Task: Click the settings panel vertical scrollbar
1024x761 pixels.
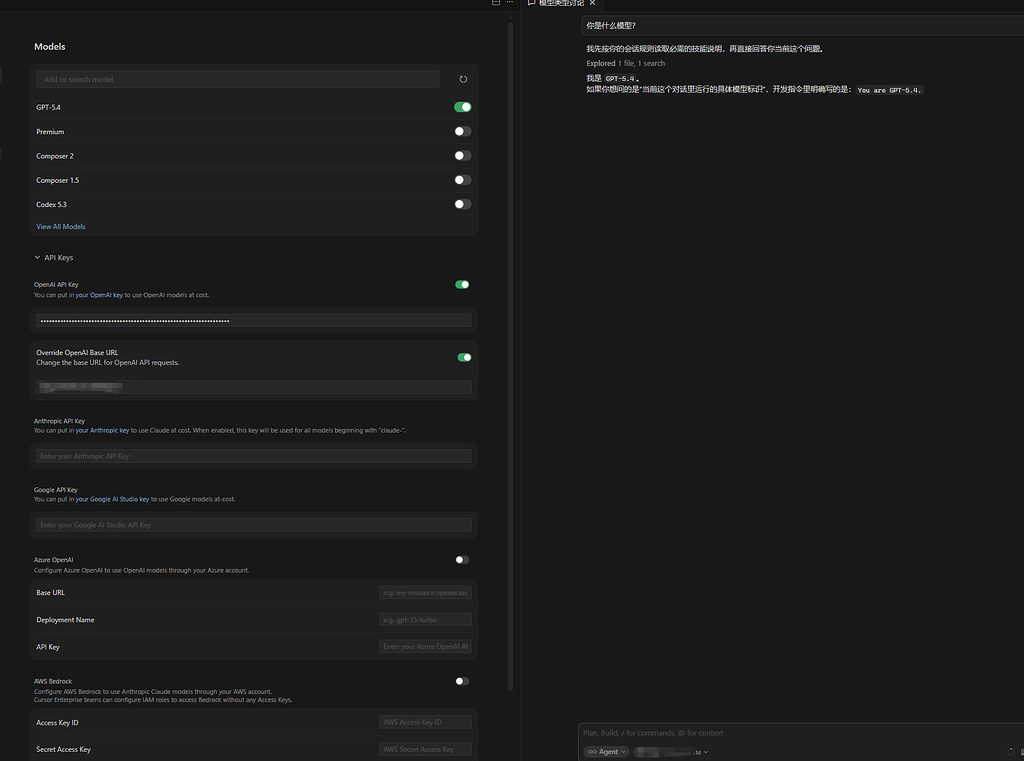Action: pos(510,357)
